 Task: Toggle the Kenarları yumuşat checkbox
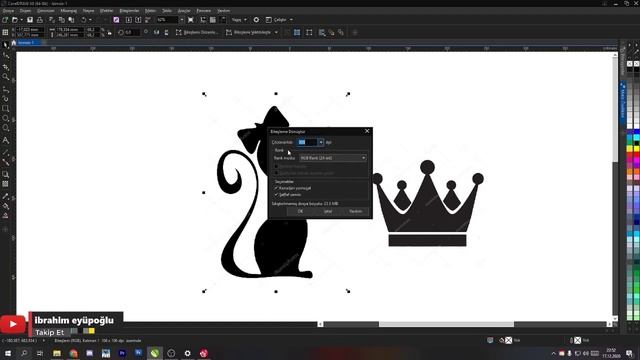point(276,188)
